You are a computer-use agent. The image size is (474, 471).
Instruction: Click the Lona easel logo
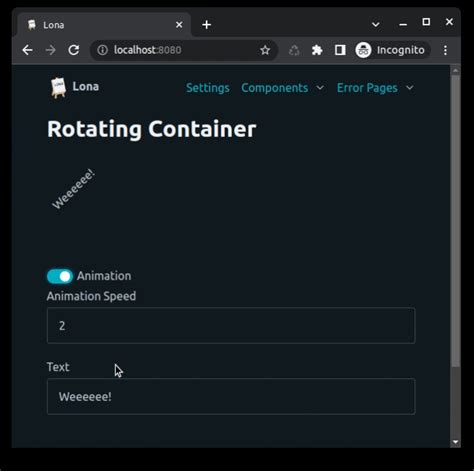click(x=58, y=88)
